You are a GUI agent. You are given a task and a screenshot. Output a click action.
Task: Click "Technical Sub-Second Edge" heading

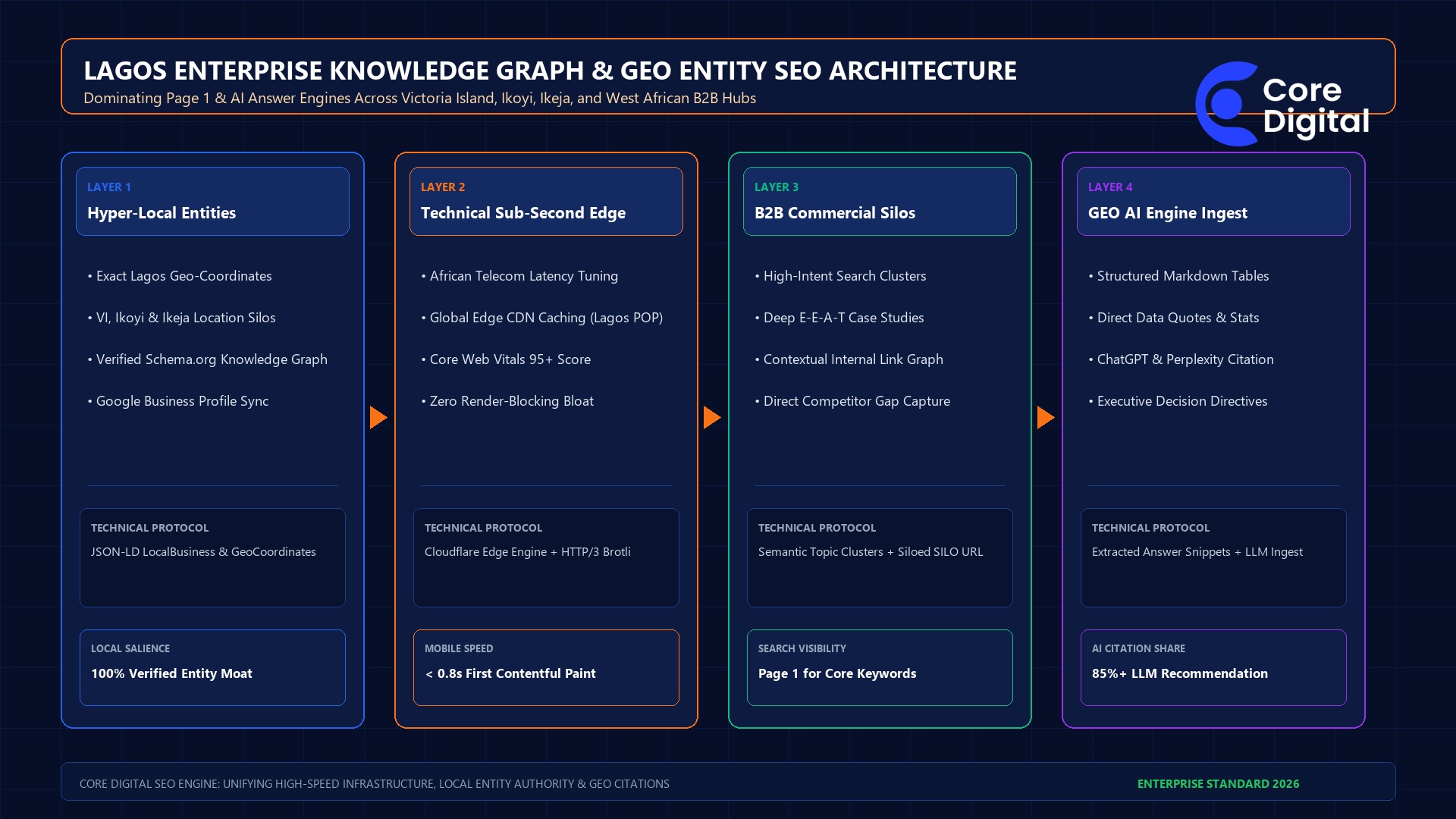coord(523,213)
